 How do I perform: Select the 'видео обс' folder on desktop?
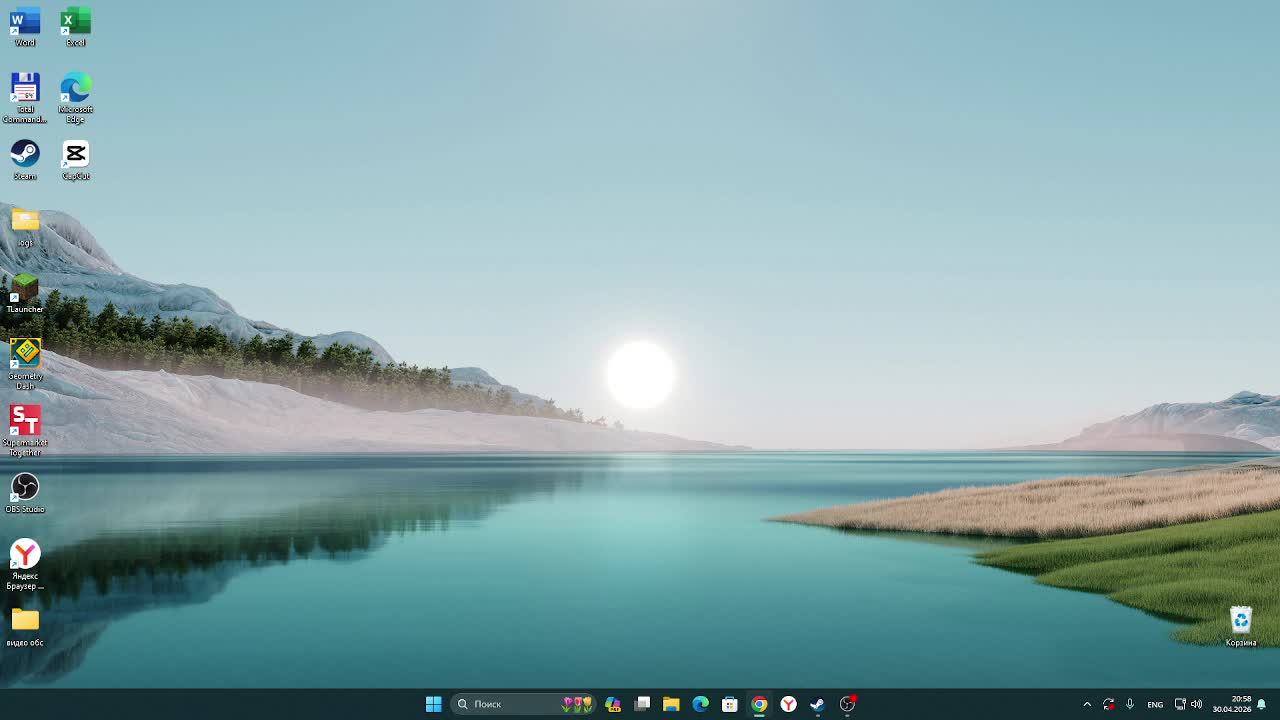25,627
